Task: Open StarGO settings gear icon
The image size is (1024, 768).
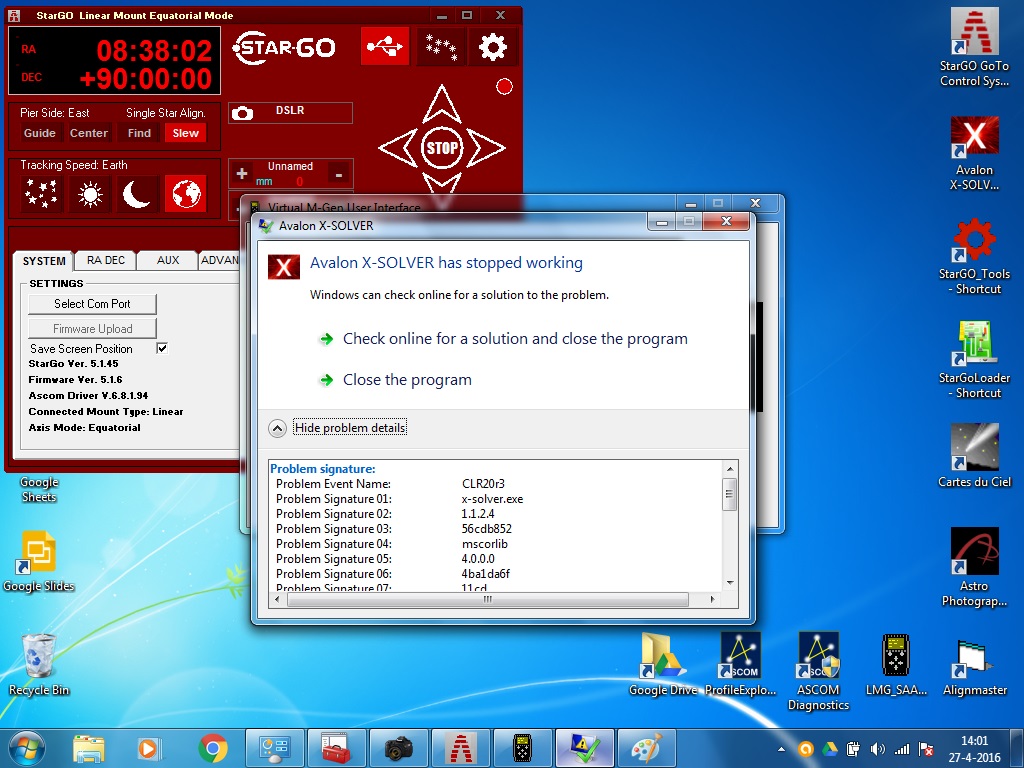Action: pos(493,46)
